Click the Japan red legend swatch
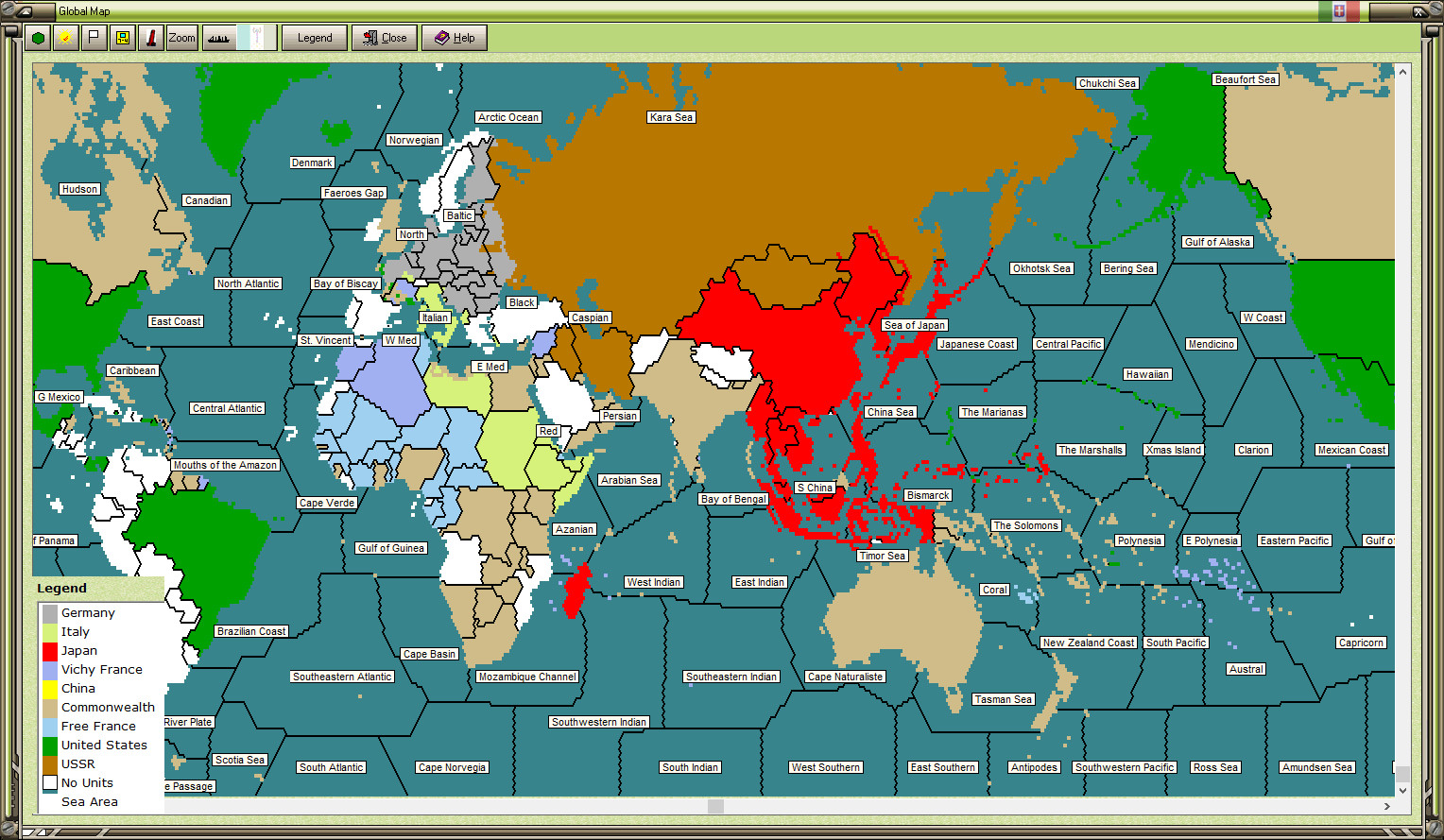This screenshot has height=840, width=1444. [50, 651]
